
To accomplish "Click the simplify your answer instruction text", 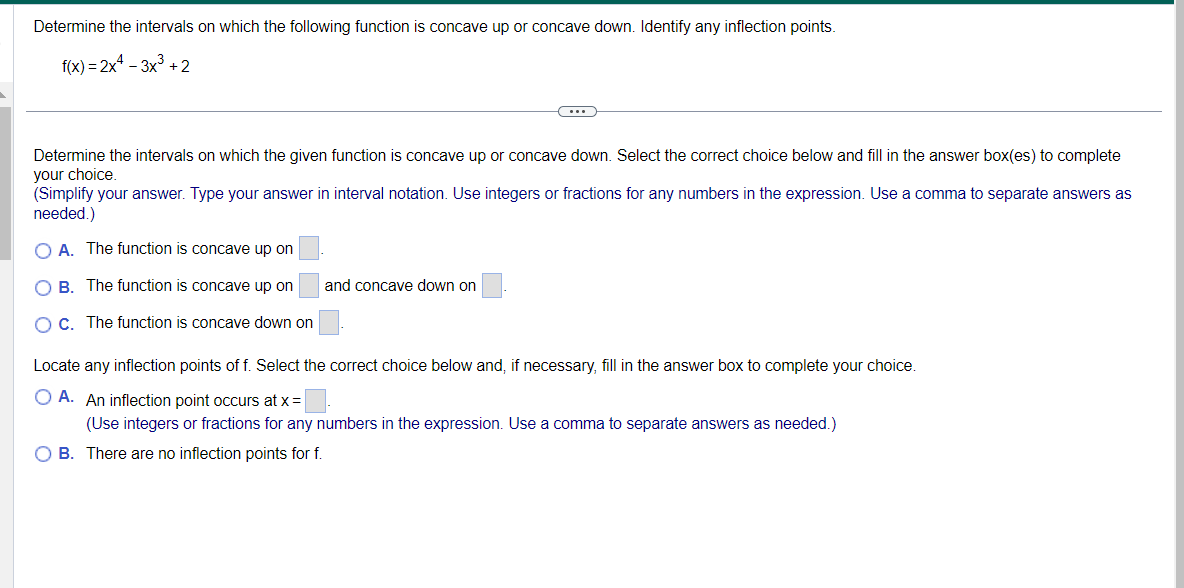I will pos(400,193).
